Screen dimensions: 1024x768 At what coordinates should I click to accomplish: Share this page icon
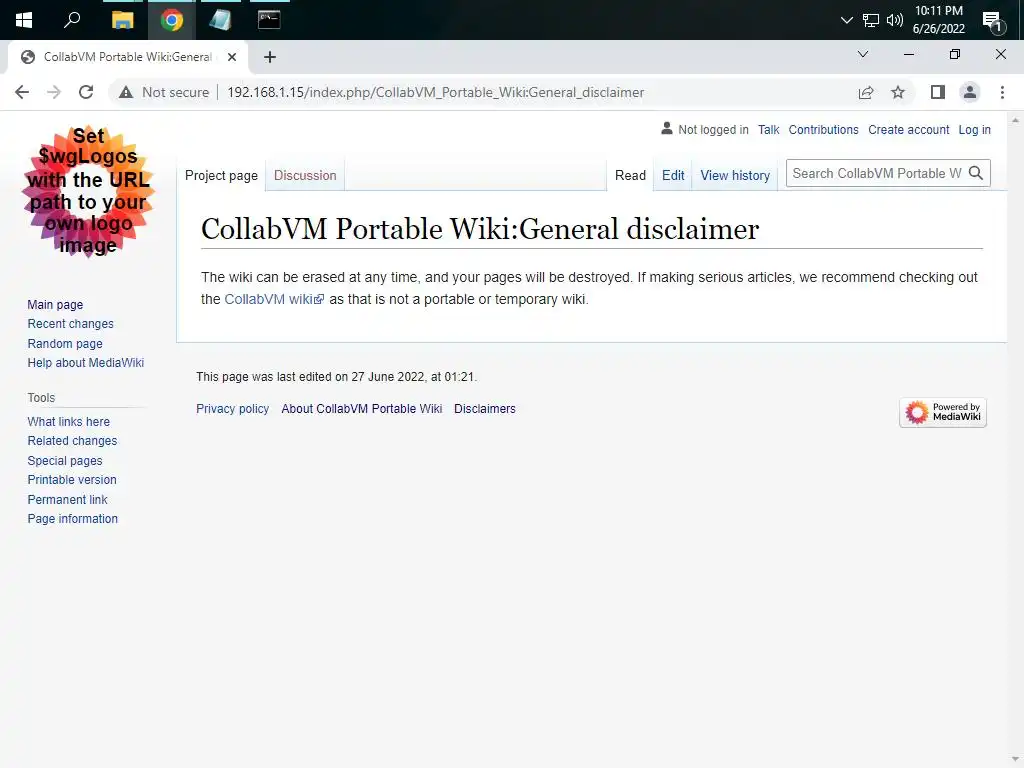(866, 93)
